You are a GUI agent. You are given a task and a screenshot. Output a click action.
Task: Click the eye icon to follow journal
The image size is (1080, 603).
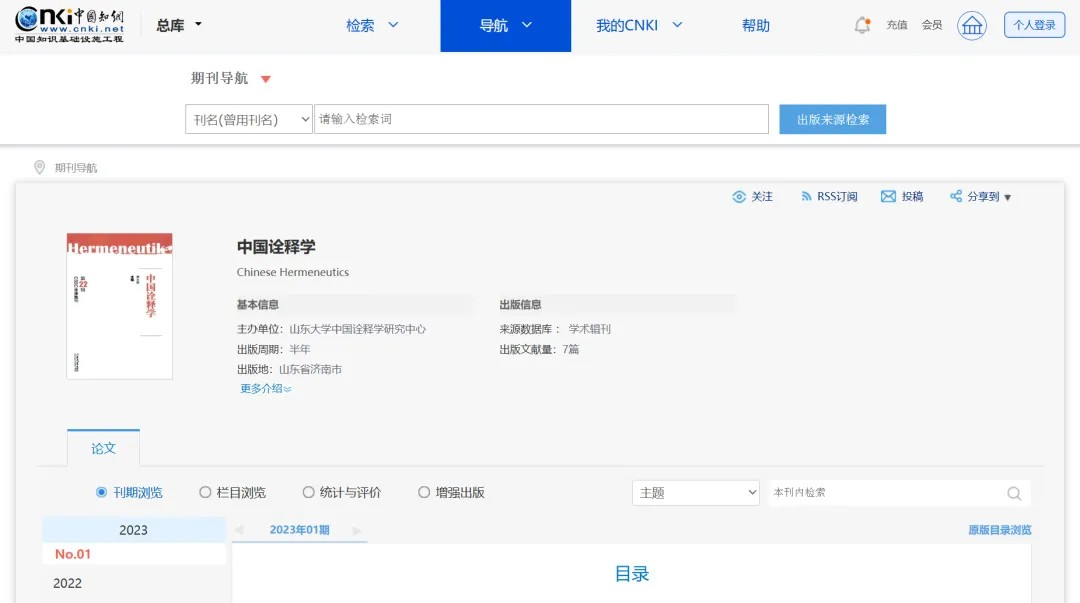pos(739,197)
